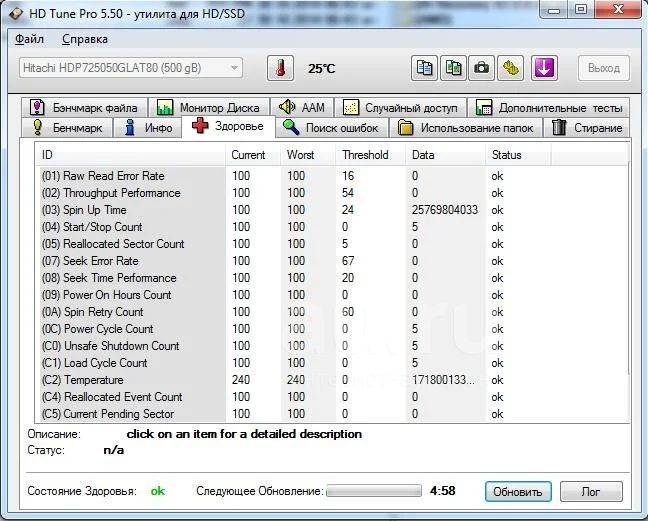Click the Выход button
The height and width of the screenshot is (521, 648).
pyautogui.click(x=604, y=68)
